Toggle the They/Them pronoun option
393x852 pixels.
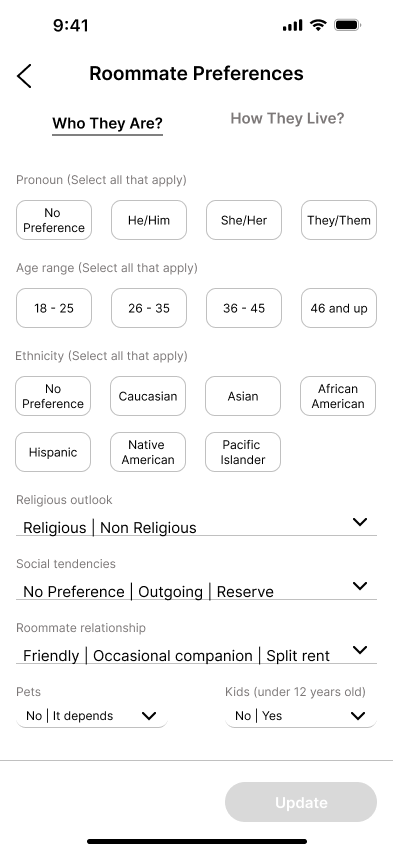pyautogui.click(x=339, y=220)
